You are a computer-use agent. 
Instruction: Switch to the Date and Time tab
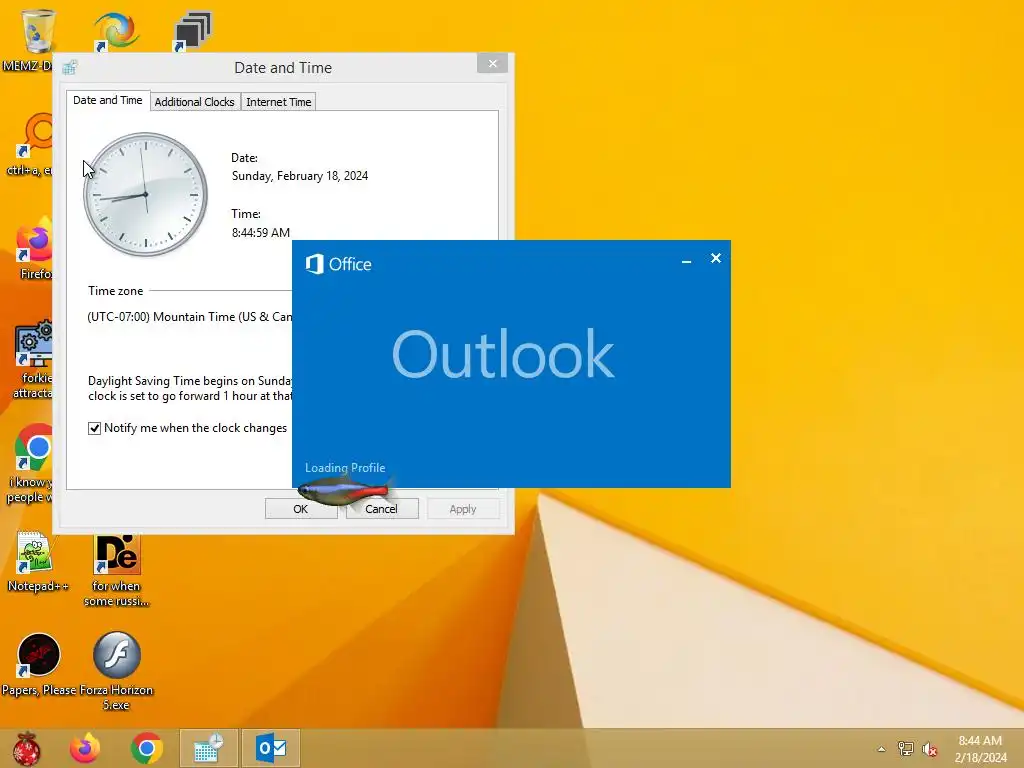coord(108,100)
